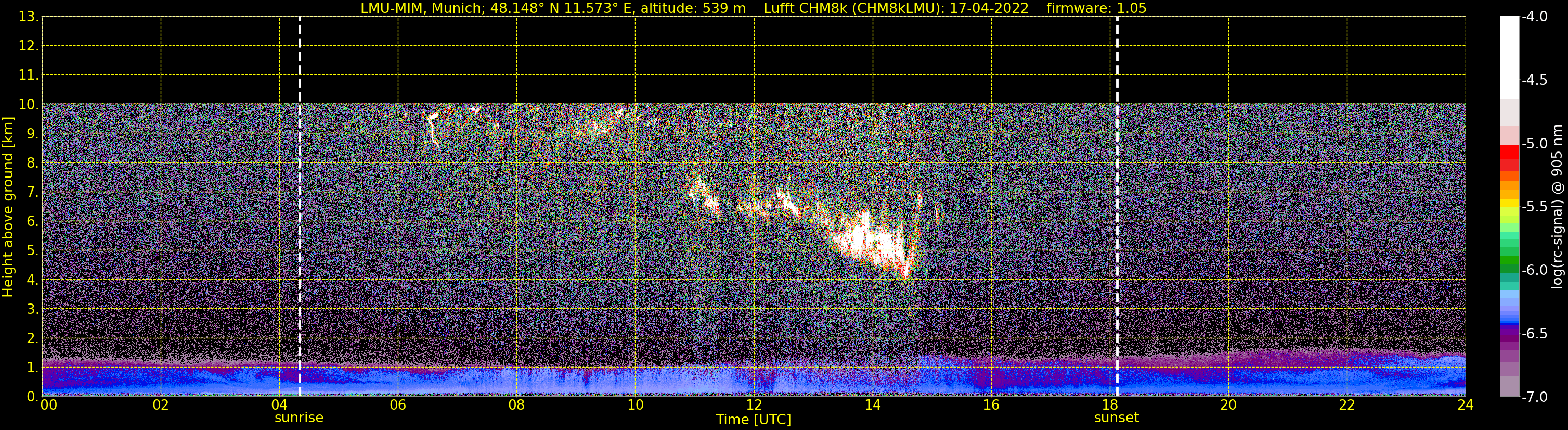
Task: Click the 'Height above ground [km]' axis title
Action: [8, 207]
